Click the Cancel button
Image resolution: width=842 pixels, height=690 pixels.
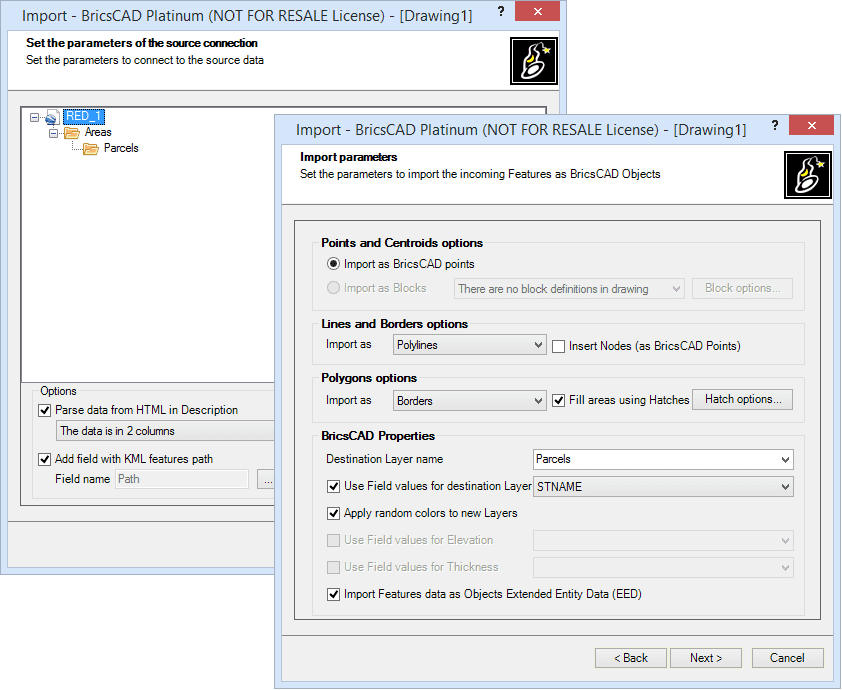point(787,658)
